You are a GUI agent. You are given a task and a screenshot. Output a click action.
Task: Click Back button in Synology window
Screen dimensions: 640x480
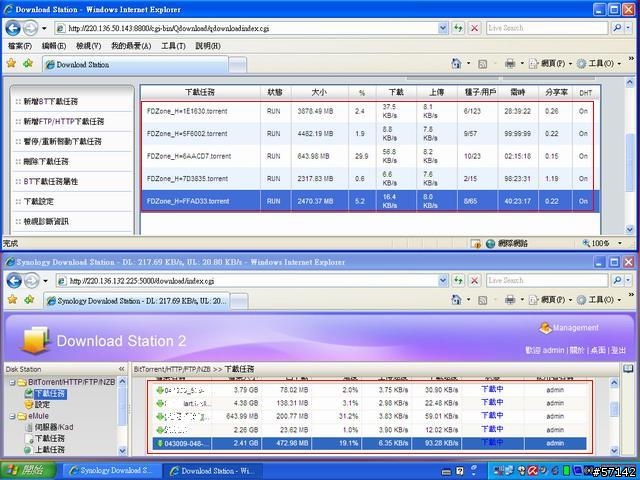[14, 281]
